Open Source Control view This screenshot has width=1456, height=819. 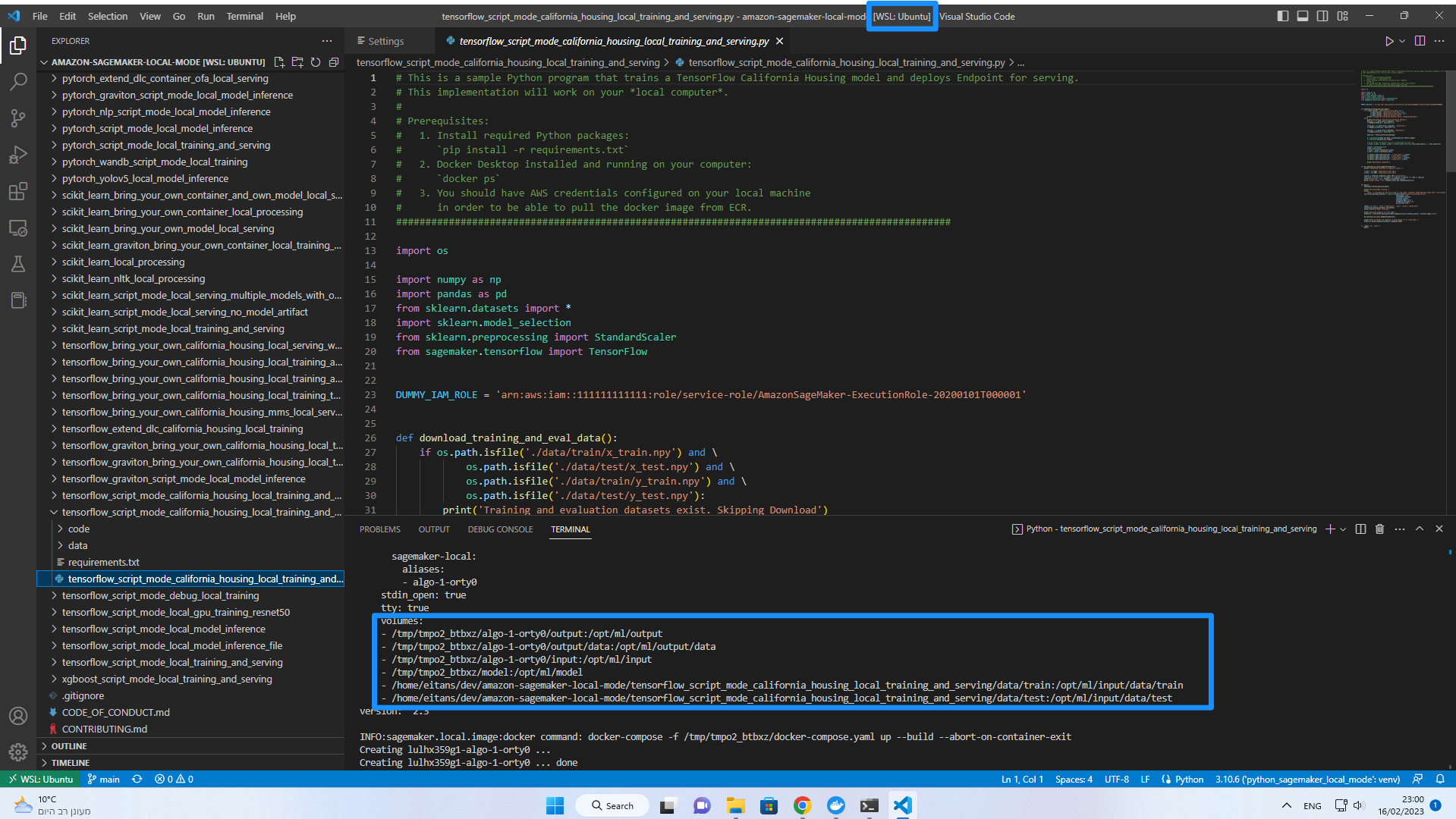[x=18, y=118]
